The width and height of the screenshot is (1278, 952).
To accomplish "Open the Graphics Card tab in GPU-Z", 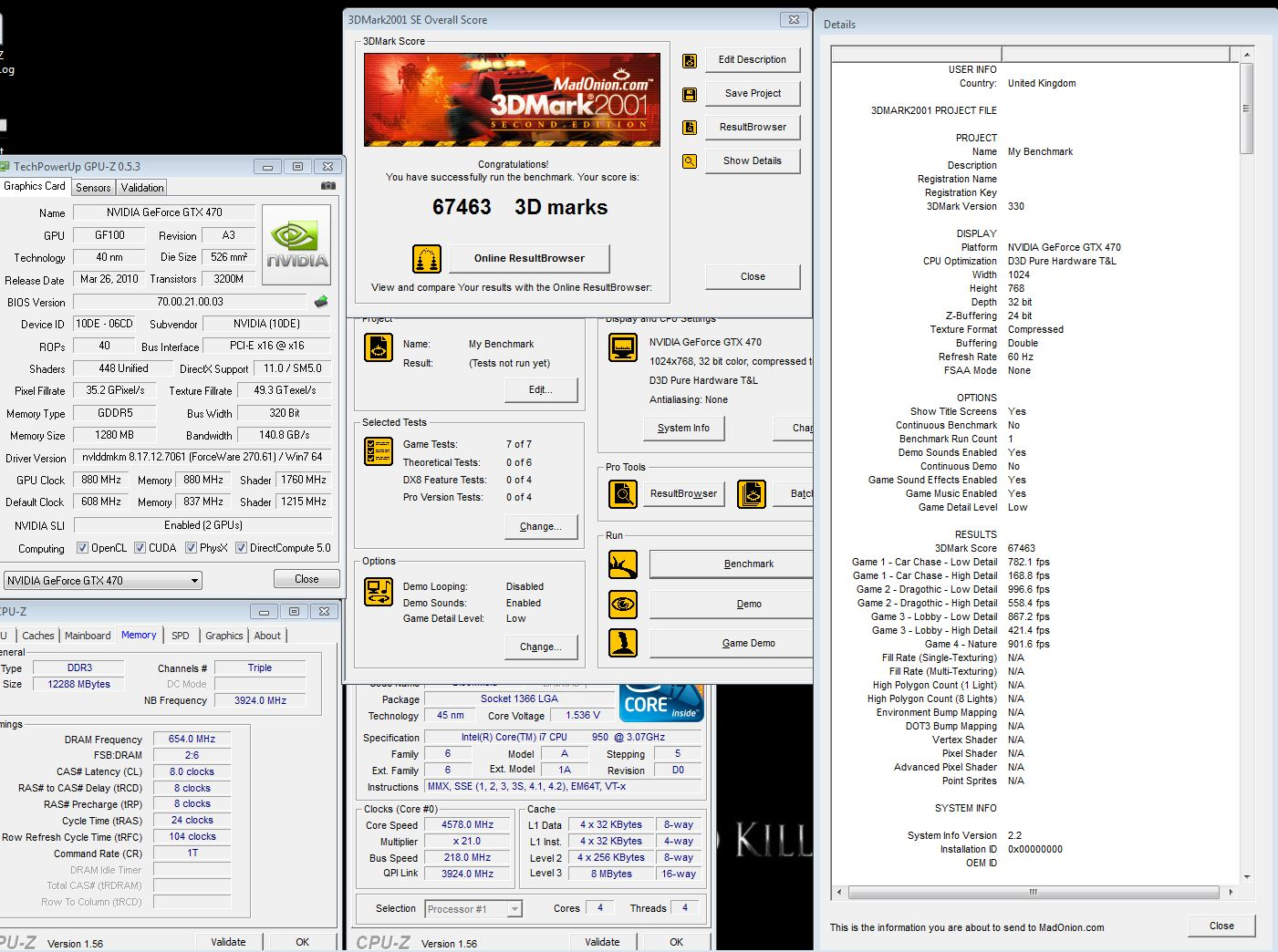I will click(35, 186).
